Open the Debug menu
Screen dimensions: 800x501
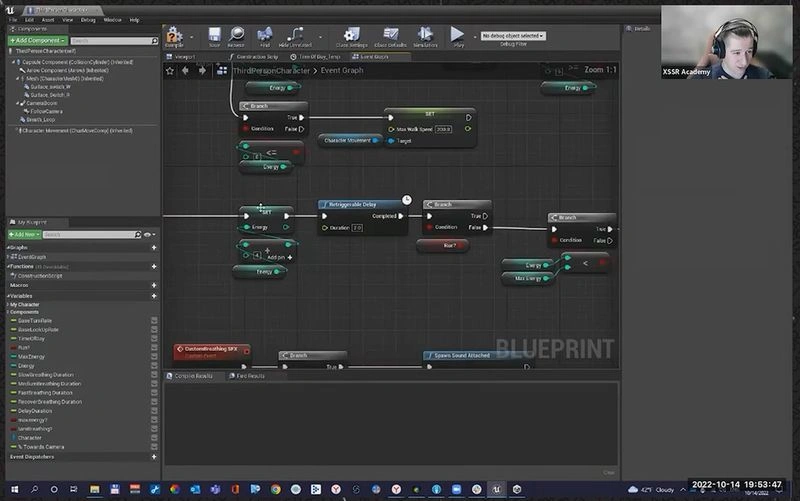(88, 20)
